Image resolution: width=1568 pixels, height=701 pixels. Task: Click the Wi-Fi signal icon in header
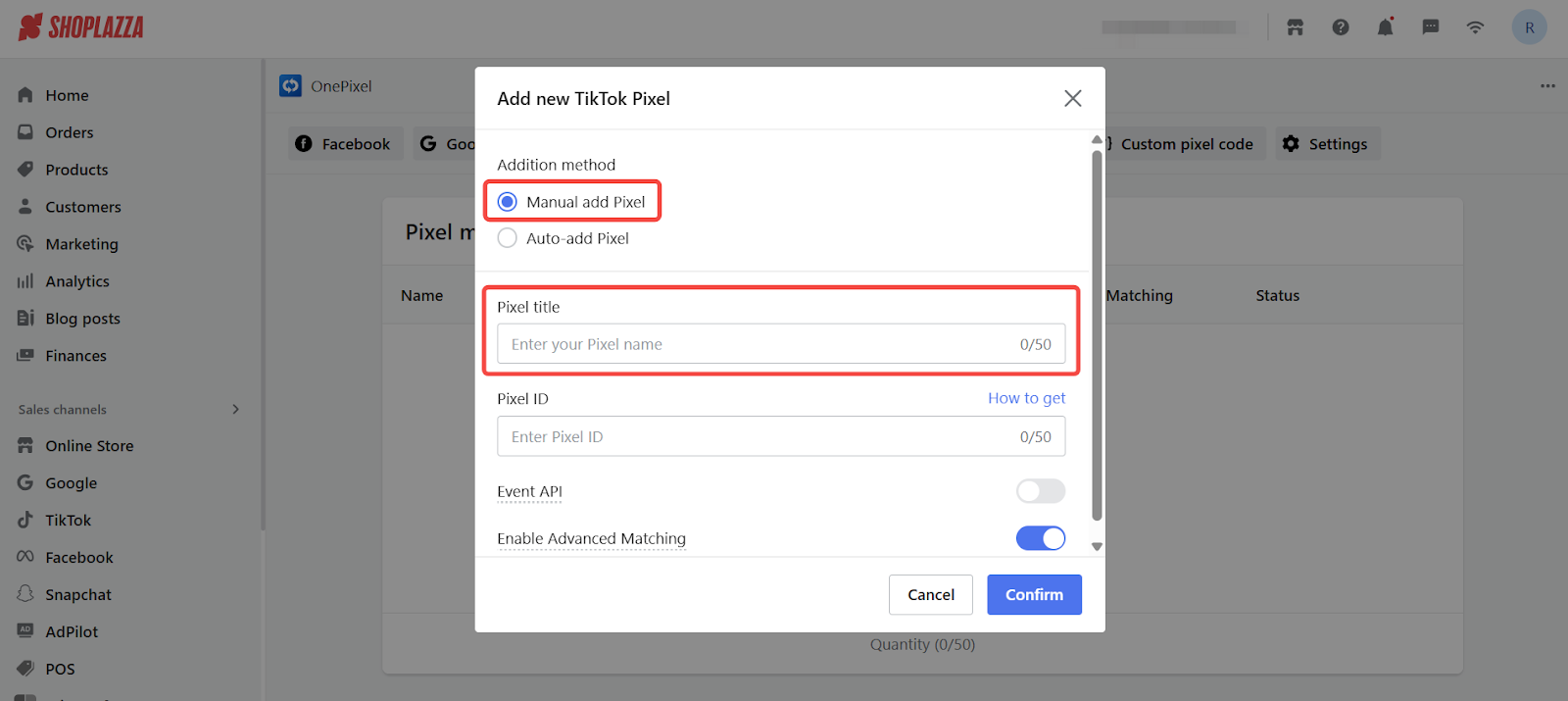(x=1475, y=27)
